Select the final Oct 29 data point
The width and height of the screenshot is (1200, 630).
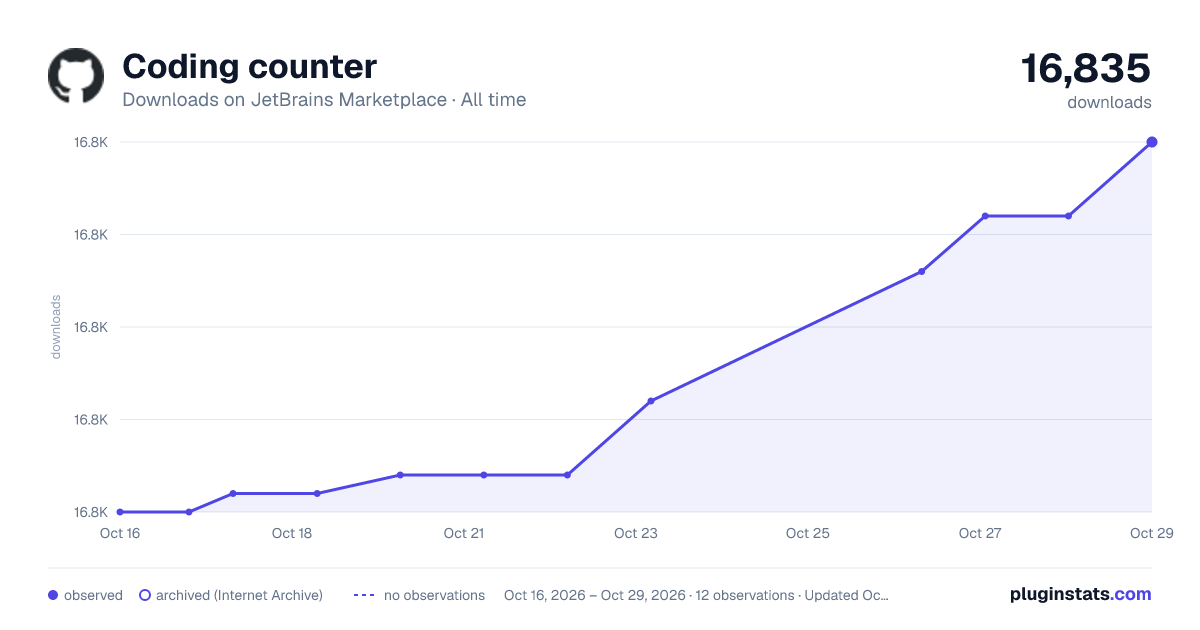1152,142
